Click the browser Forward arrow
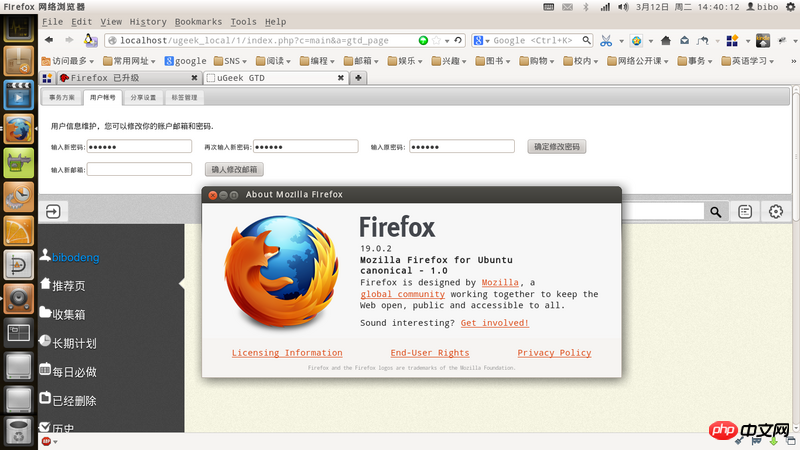Image resolution: width=800 pixels, height=450 pixels. pos(69,40)
